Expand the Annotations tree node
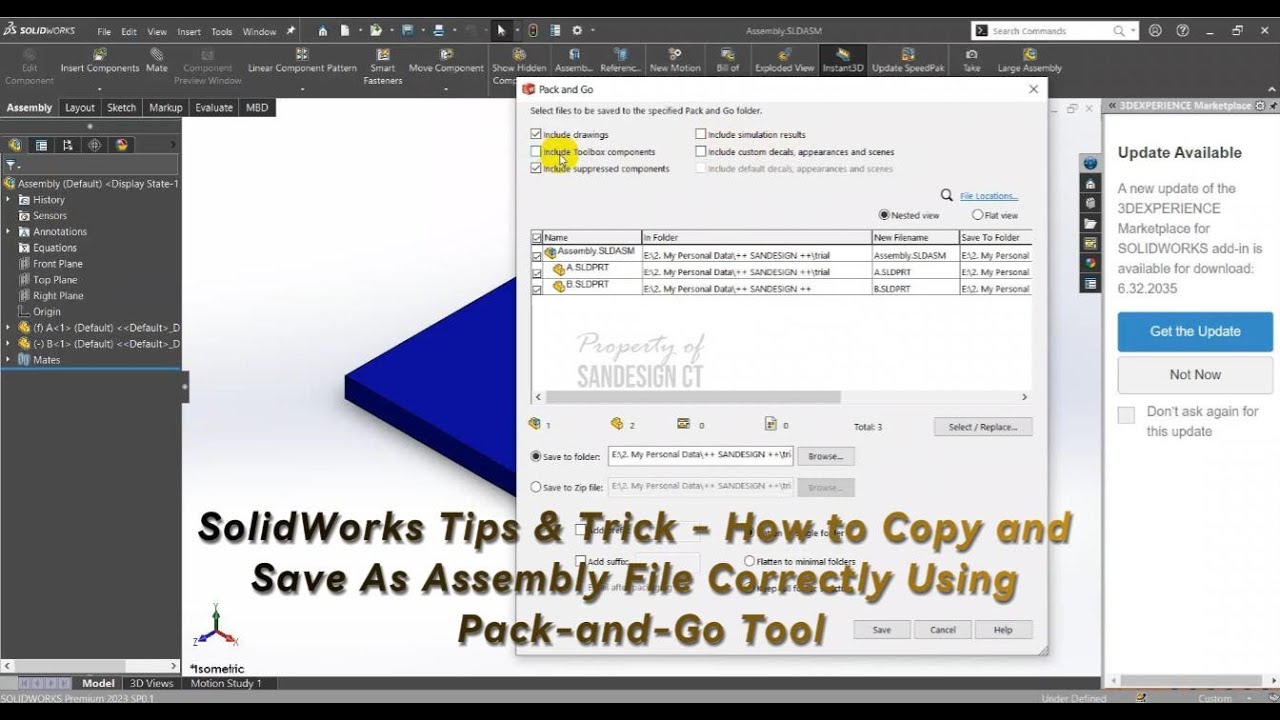 (9, 232)
